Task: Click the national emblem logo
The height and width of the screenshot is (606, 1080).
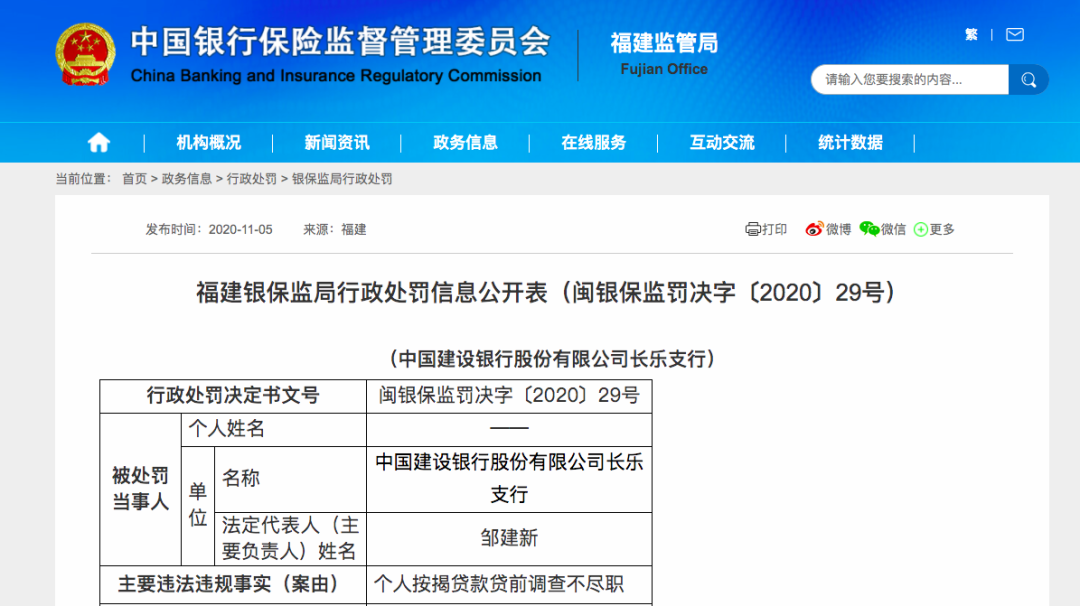Action: pos(85,54)
